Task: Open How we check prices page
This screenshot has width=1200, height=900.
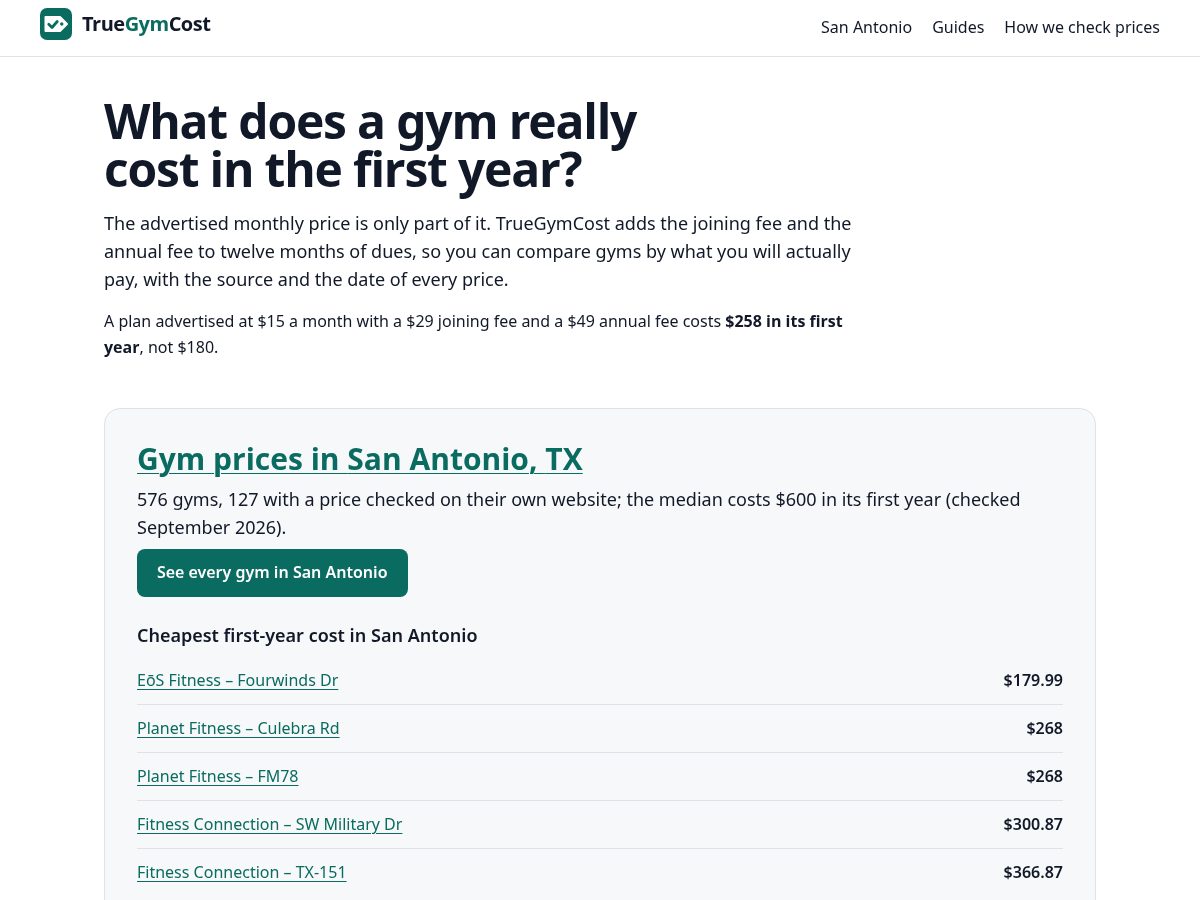Action: pos(1082,27)
